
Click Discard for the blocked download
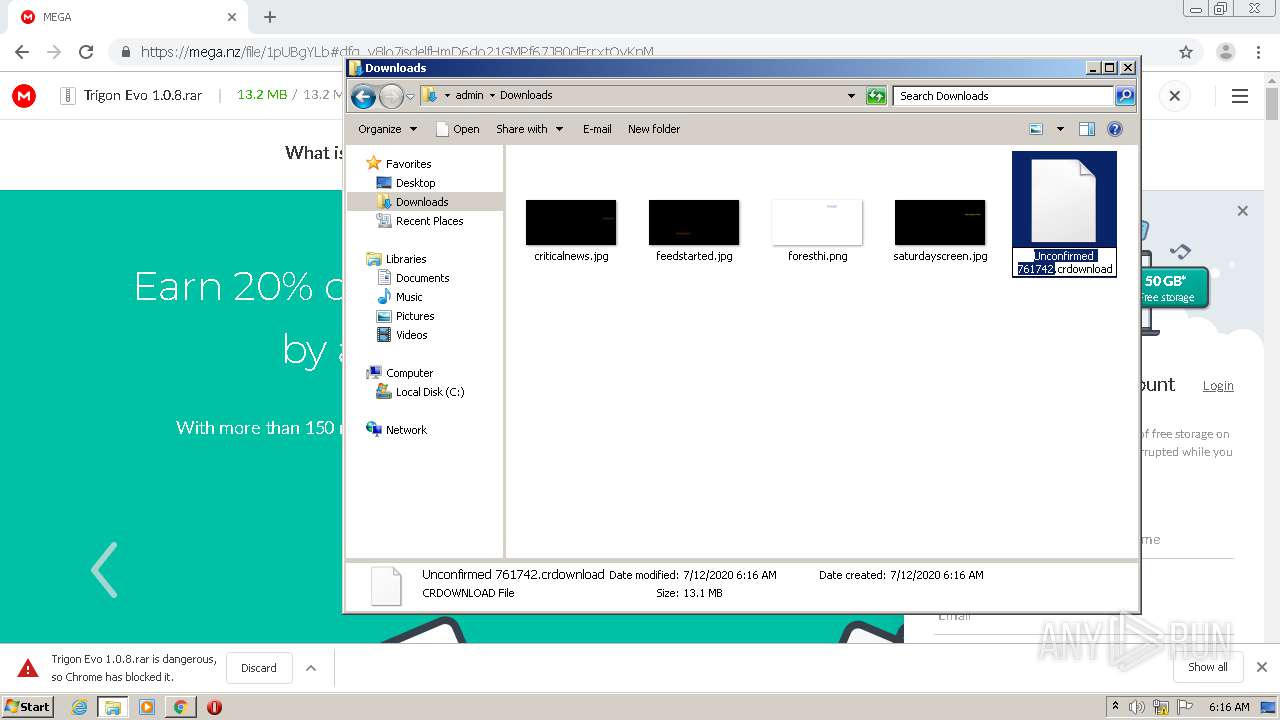click(x=259, y=668)
